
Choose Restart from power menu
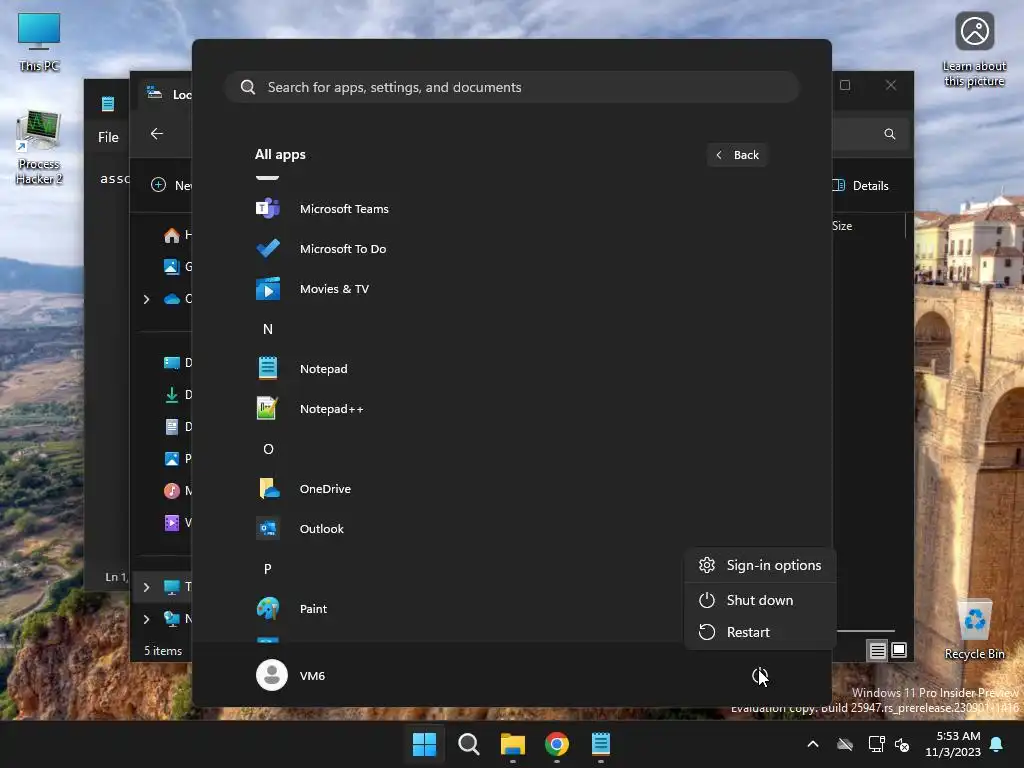tap(760, 632)
